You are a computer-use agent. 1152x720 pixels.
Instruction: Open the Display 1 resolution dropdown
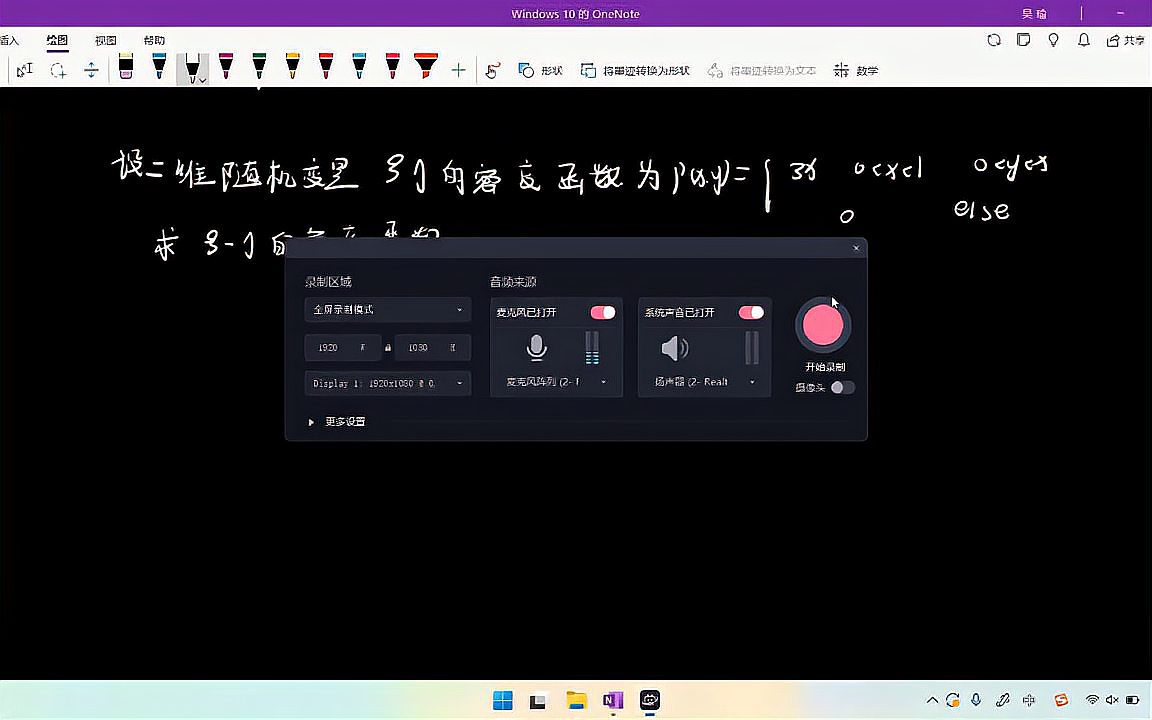(387, 383)
